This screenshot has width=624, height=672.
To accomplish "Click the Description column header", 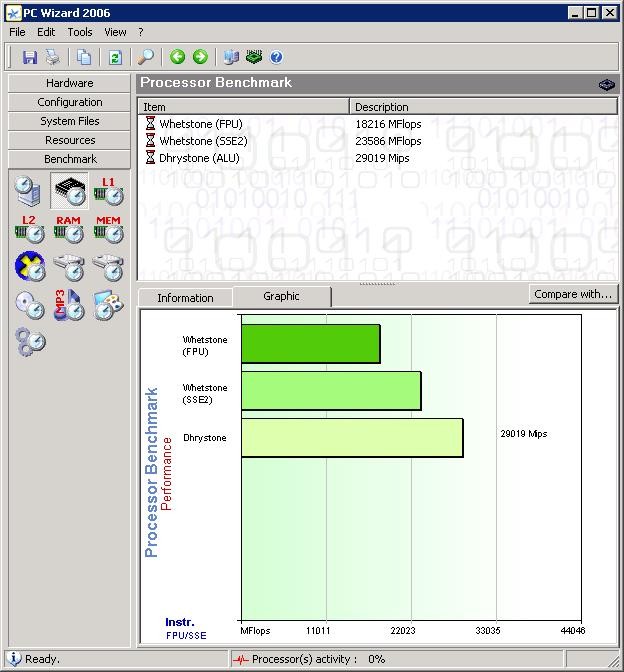I will (483, 107).
